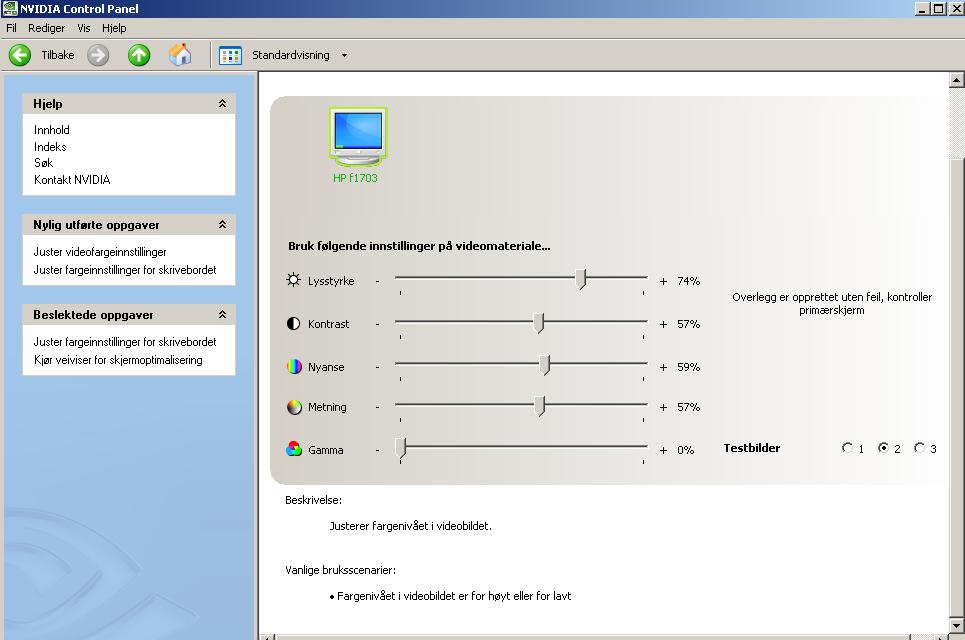The height and width of the screenshot is (640, 965).
Task: Click the 59% Nyanse value
Action: click(x=688, y=367)
